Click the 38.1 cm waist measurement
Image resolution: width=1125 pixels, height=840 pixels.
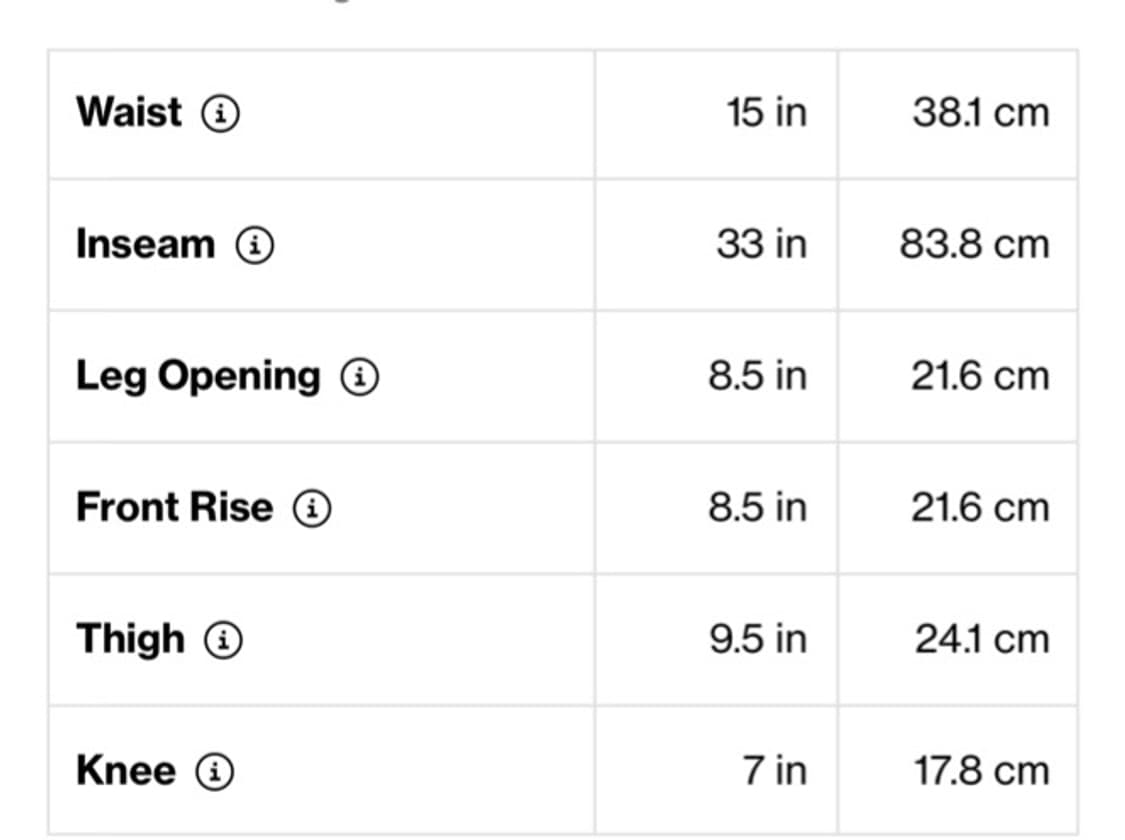[980, 113]
